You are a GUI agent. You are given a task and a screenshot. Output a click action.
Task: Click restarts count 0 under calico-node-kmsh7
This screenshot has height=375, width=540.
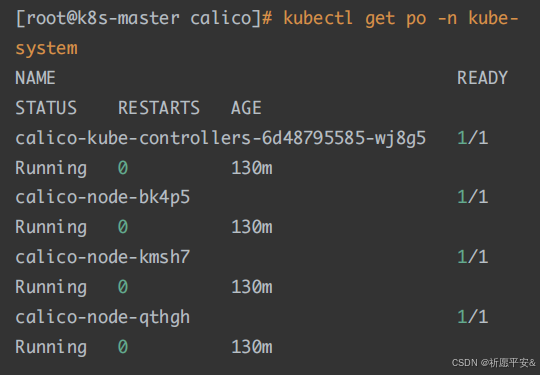click(123, 287)
